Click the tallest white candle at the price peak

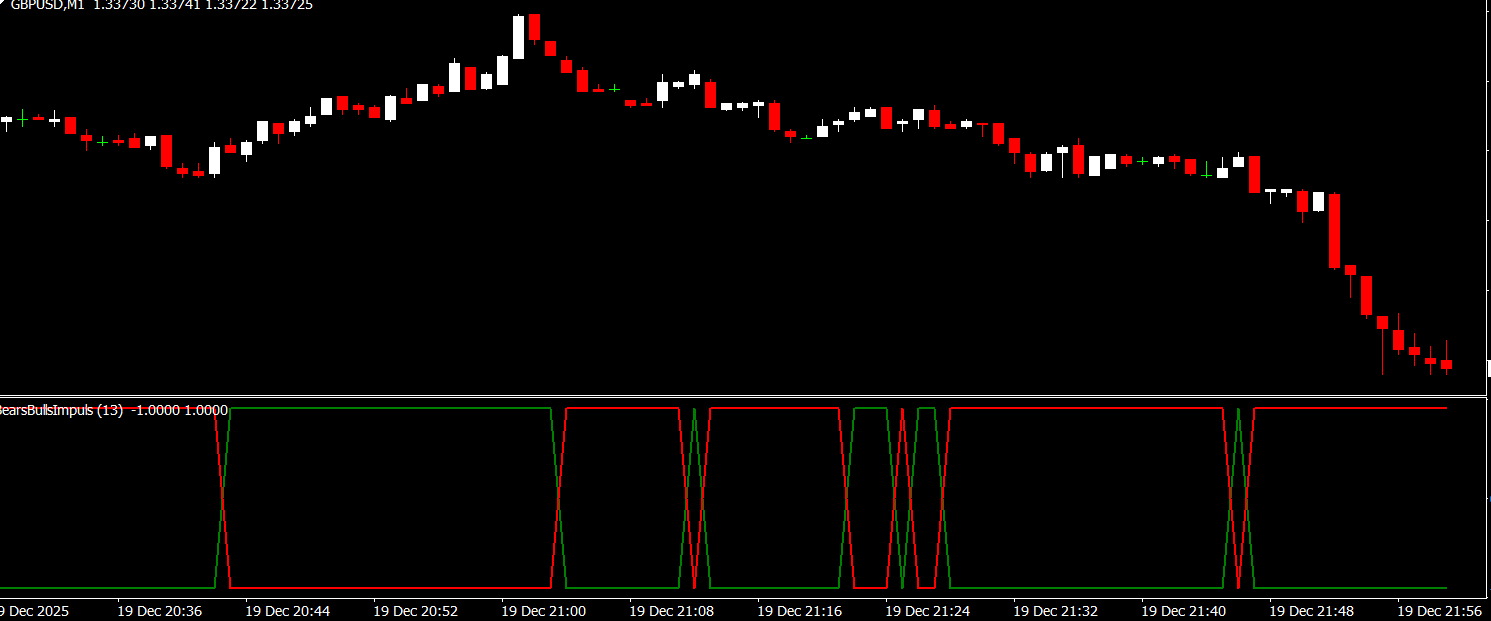click(x=518, y=37)
